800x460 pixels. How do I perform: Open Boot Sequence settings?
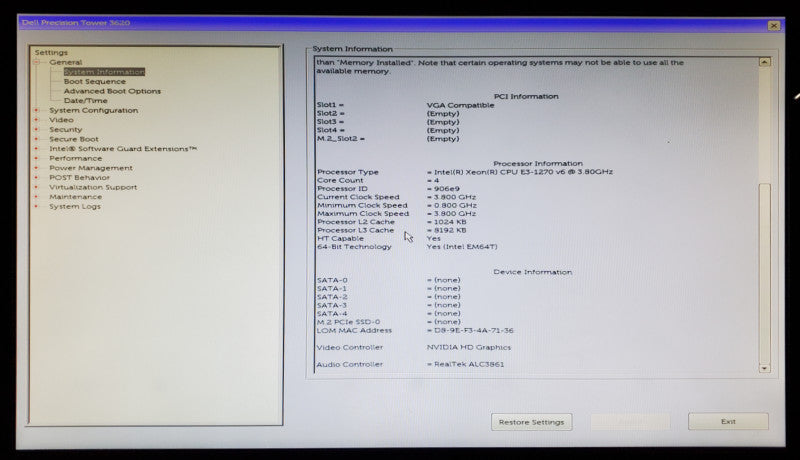click(x=95, y=82)
